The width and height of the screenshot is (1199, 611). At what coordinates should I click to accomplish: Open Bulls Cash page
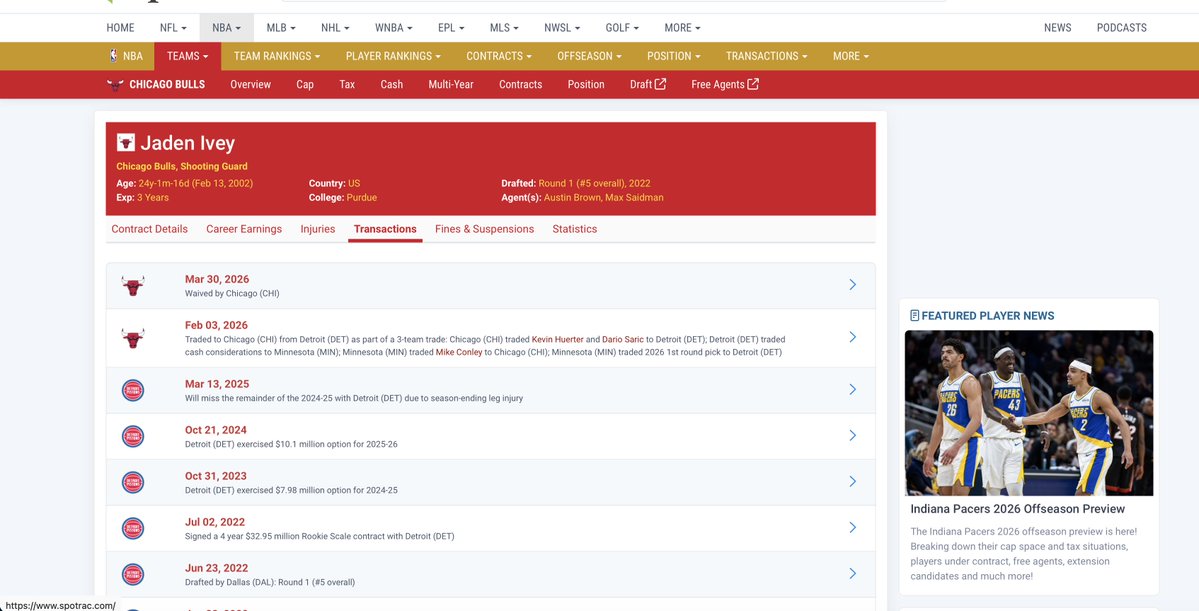point(392,84)
